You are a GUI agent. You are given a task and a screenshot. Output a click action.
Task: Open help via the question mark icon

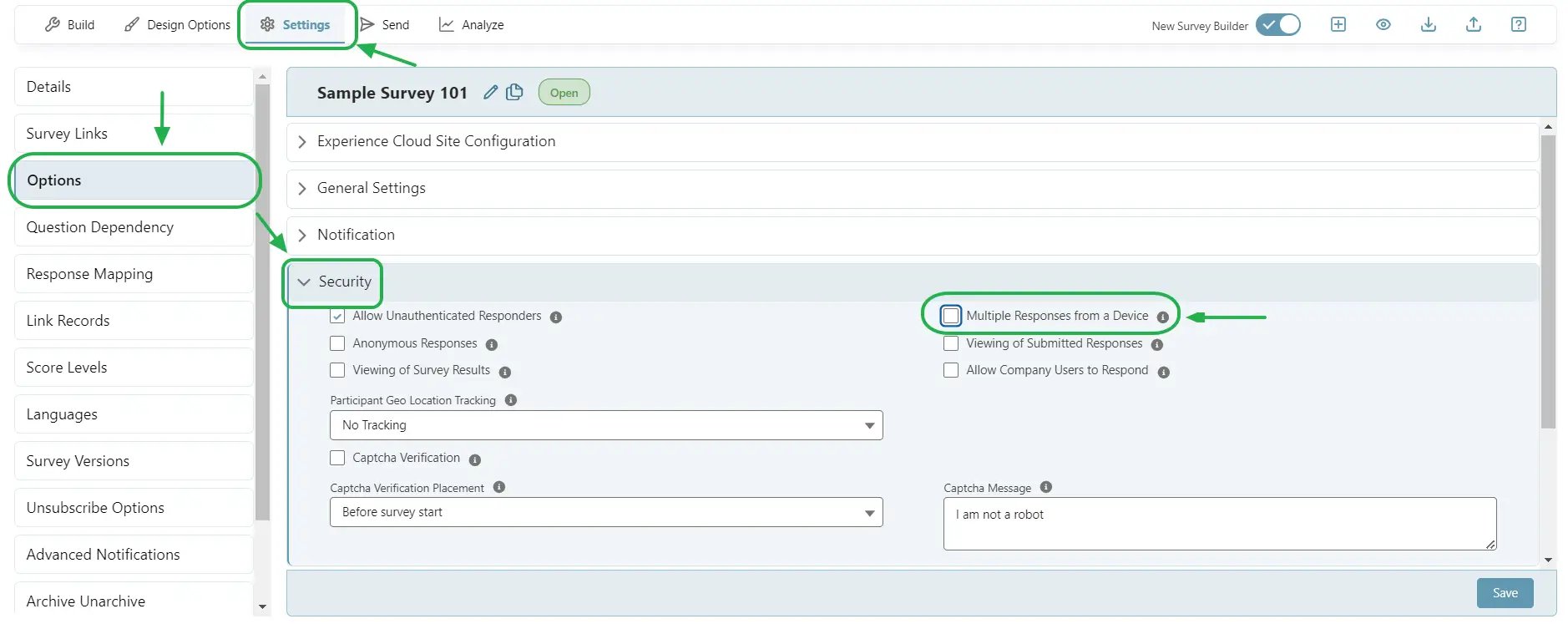tap(1519, 24)
